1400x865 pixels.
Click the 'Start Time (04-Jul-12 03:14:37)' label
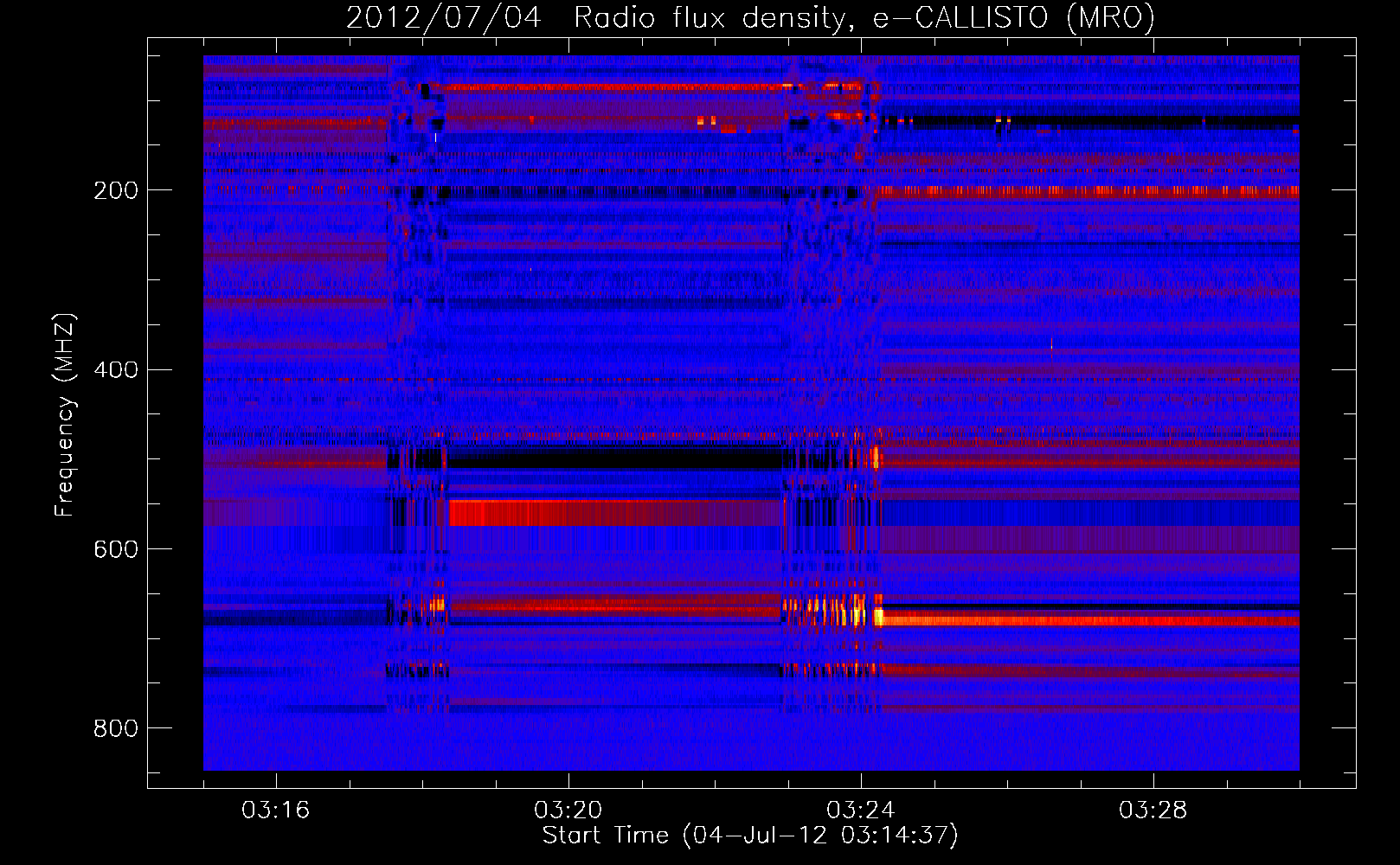(750, 836)
